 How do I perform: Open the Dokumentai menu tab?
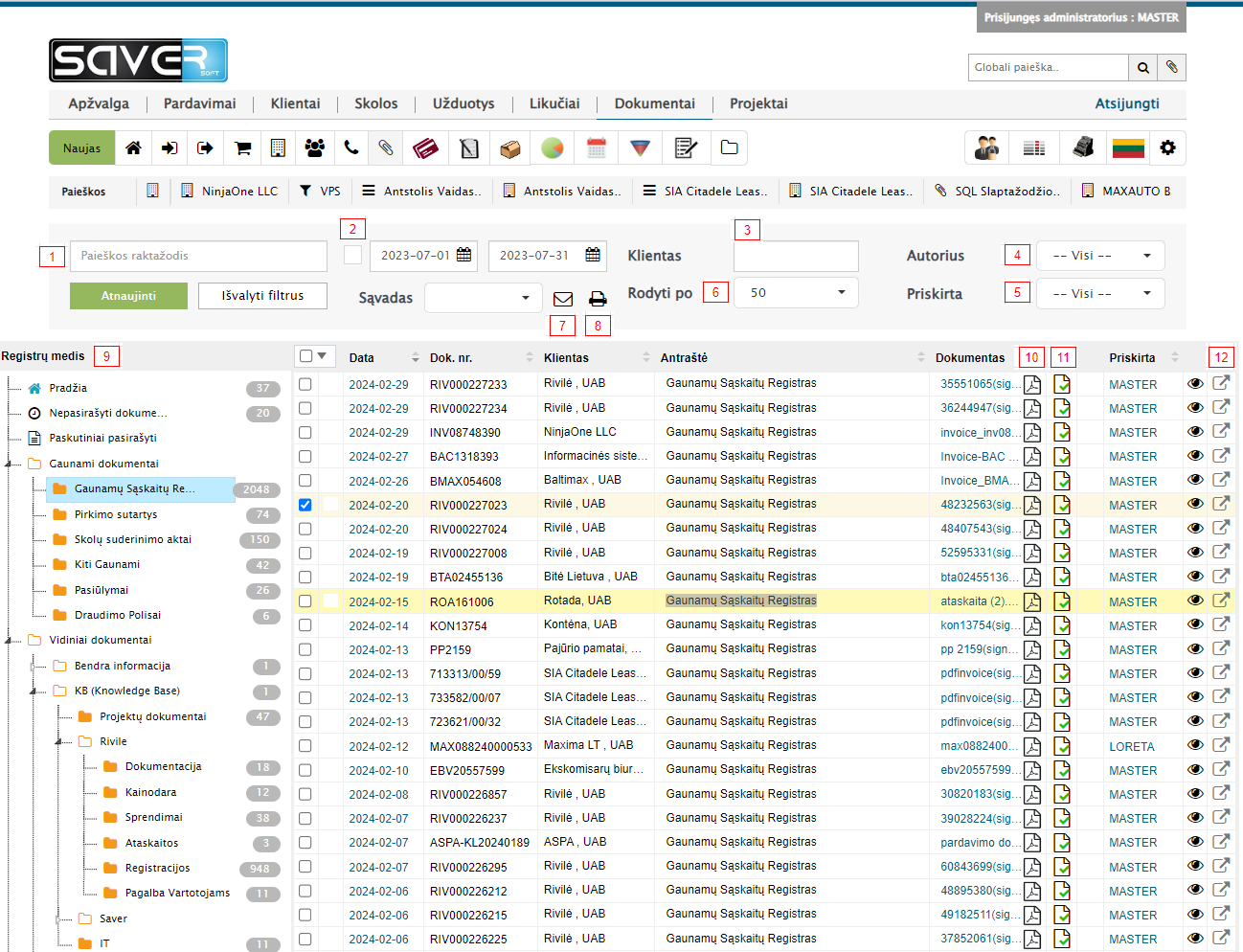(x=655, y=103)
